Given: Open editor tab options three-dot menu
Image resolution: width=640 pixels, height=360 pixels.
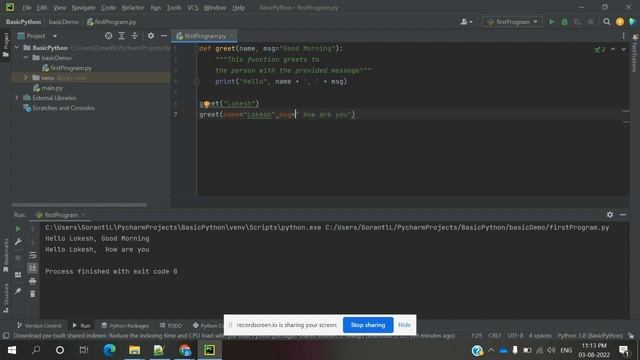Looking at the screenshot, I should 623,36.
